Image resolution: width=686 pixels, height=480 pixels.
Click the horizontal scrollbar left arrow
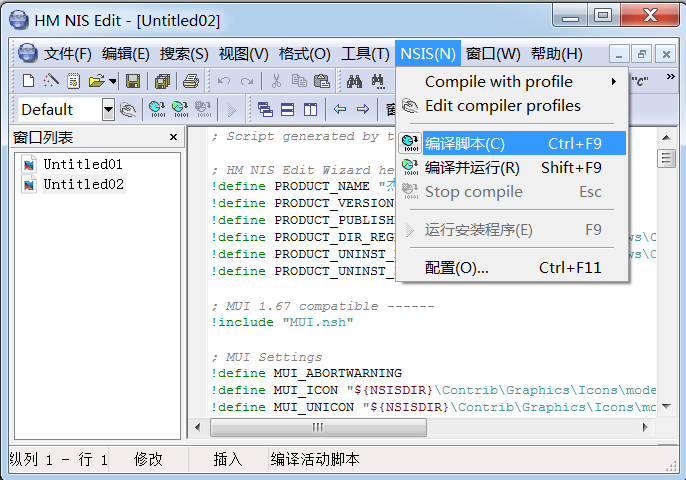pos(197,427)
